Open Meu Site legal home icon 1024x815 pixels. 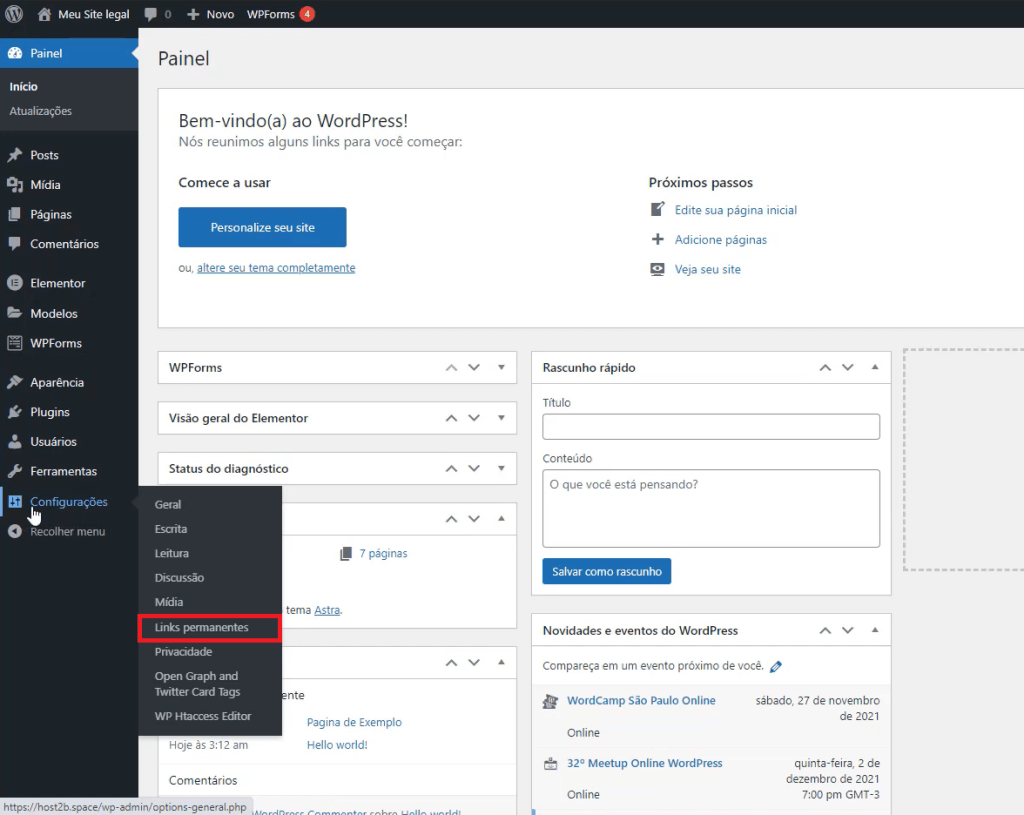[44, 14]
